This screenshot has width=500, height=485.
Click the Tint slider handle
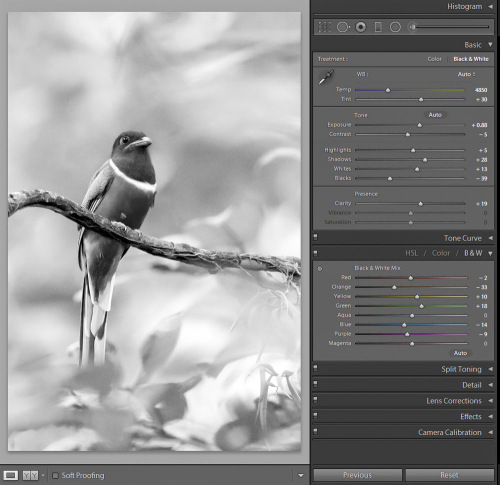point(421,99)
